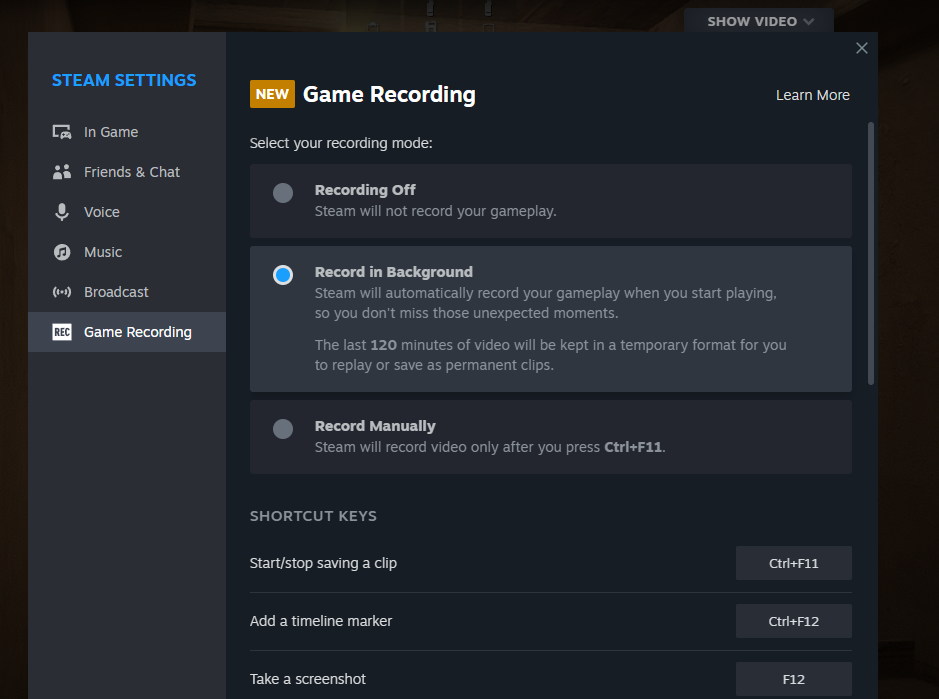Click the Voice microphone icon
The width and height of the screenshot is (939, 699).
click(62, 212)
